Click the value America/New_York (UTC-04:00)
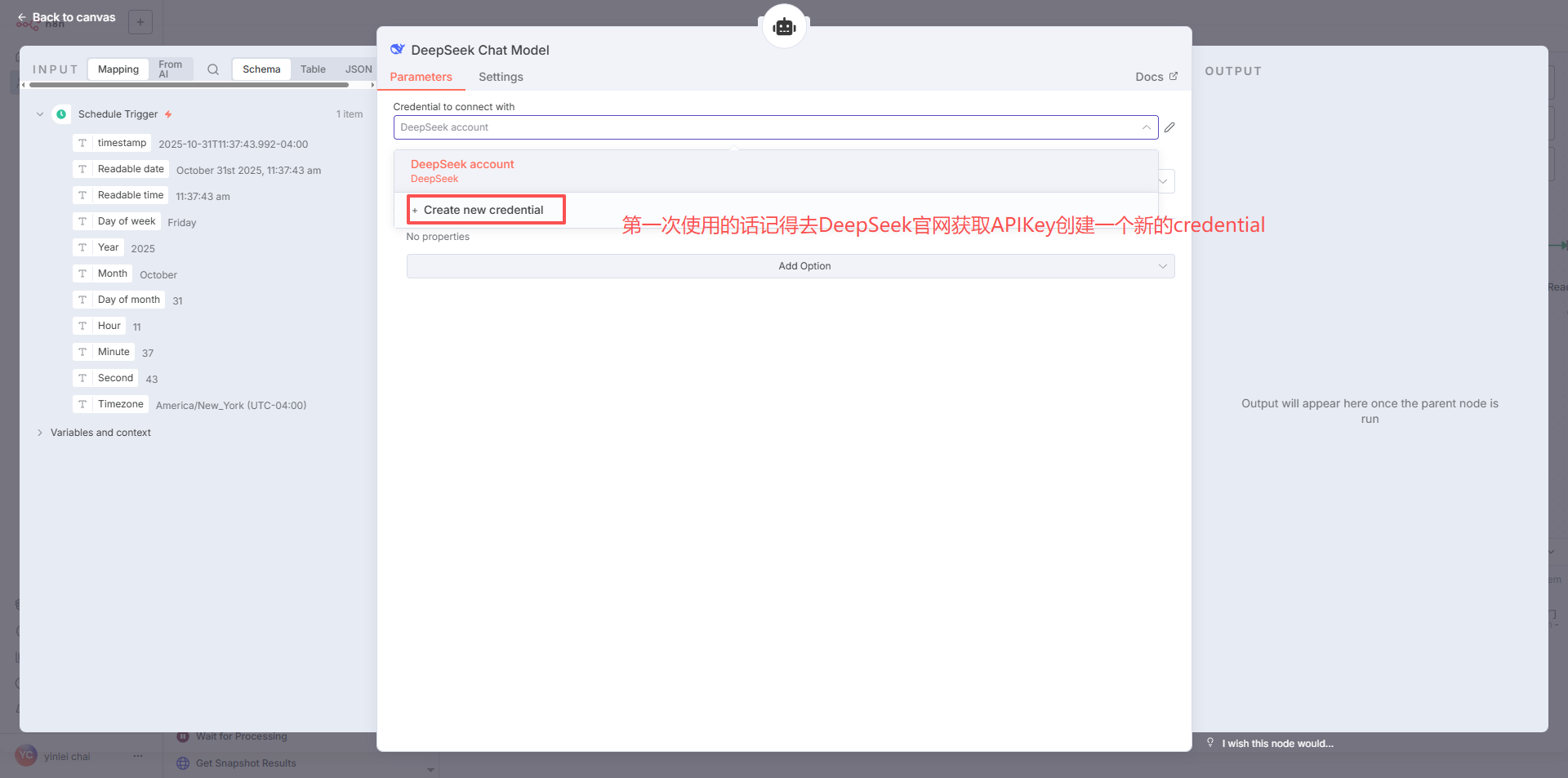Image resolution: width=1568 pixels, height=778 pixels. click(231, 406)
